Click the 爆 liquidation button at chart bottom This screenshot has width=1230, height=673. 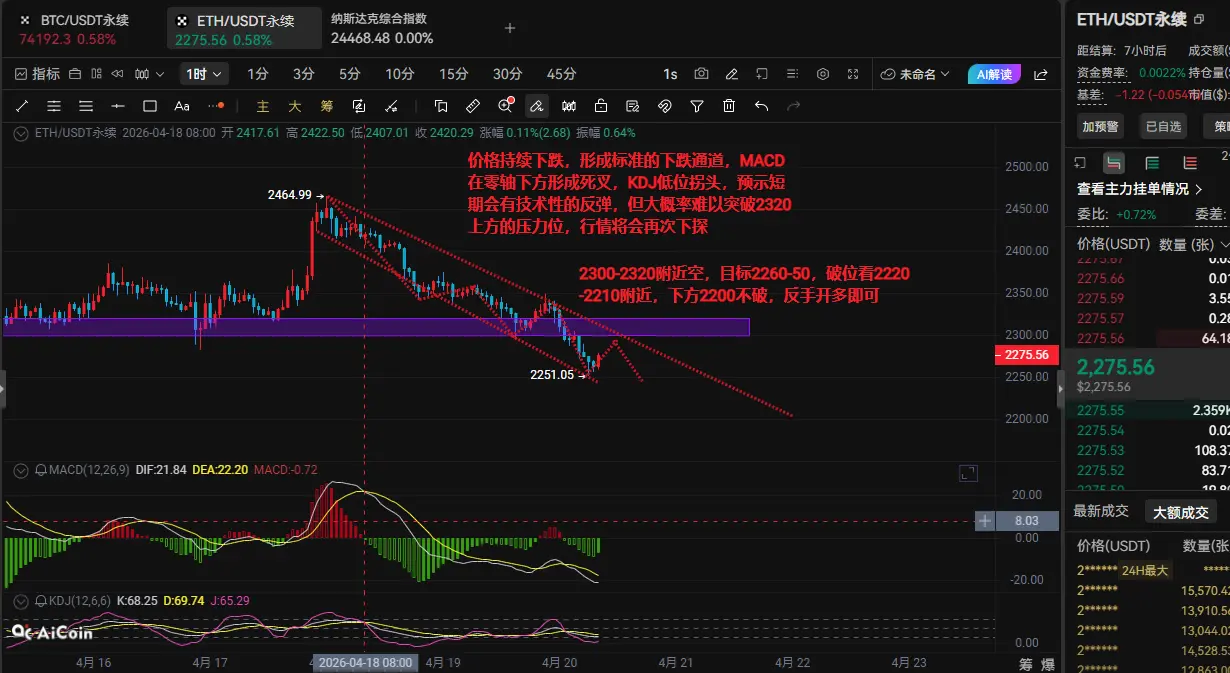pos(1048,663)
